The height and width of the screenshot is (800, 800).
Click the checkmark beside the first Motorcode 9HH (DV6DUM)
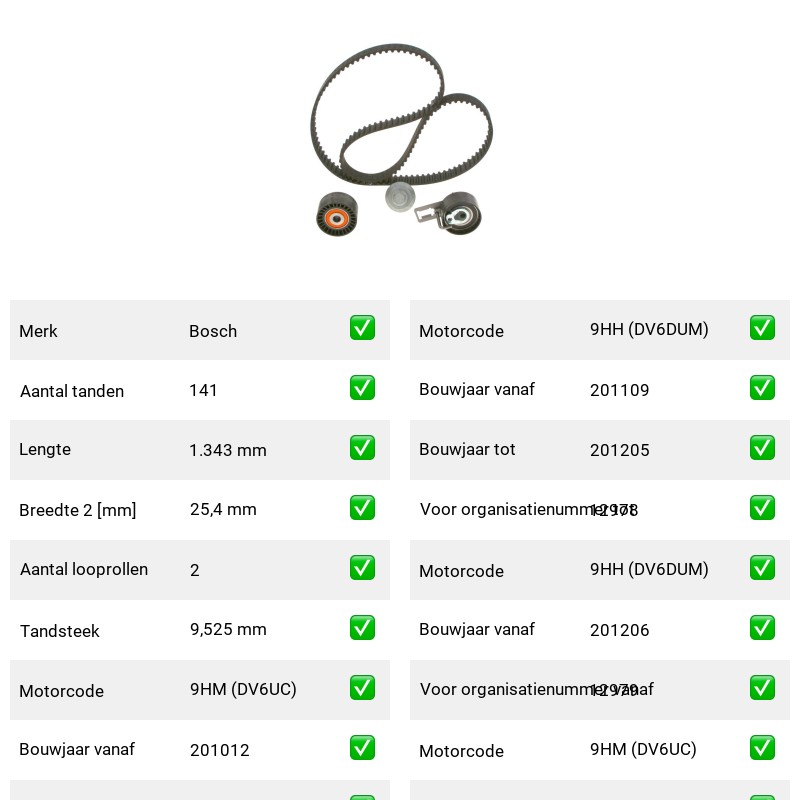762,328
